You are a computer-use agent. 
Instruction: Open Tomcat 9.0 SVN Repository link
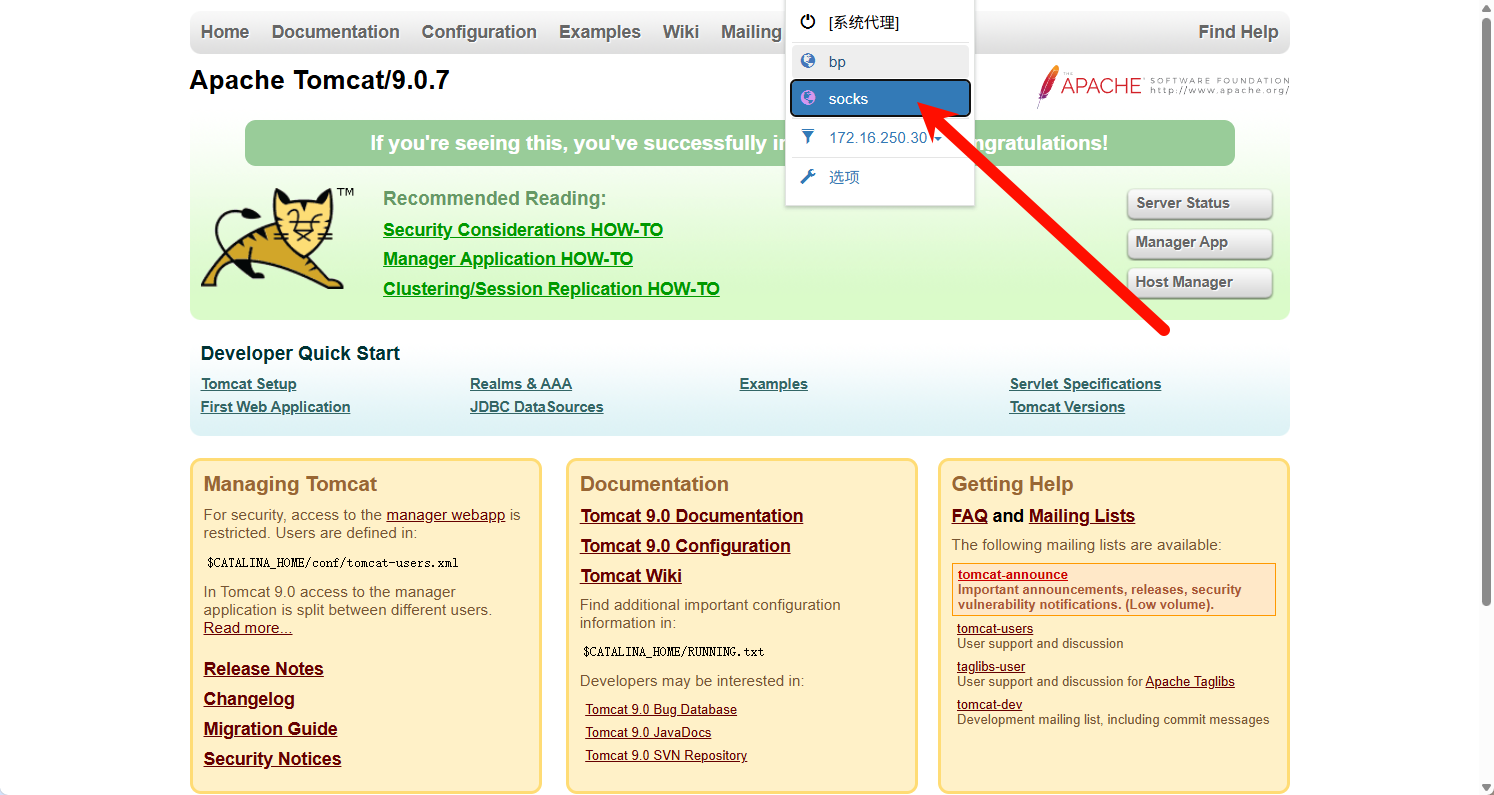[x=666, y=756]
